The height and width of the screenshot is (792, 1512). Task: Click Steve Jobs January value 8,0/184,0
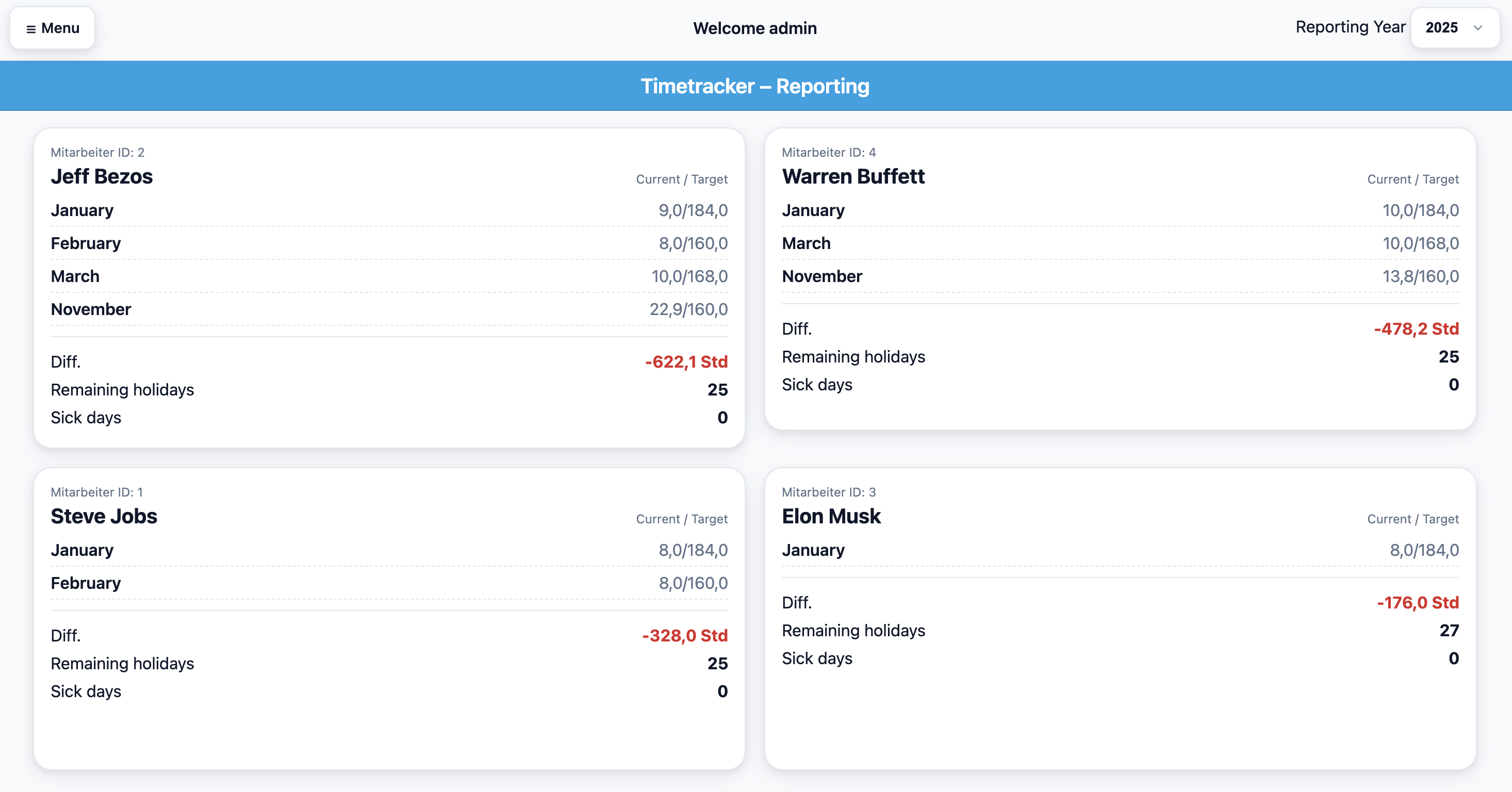[693, 550]
